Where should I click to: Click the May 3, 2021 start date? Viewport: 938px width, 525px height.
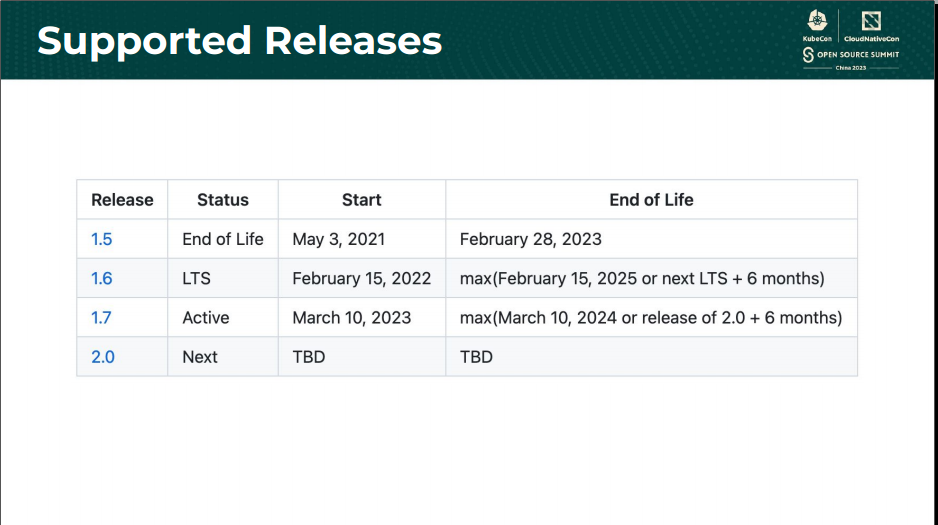click(339, 239)
